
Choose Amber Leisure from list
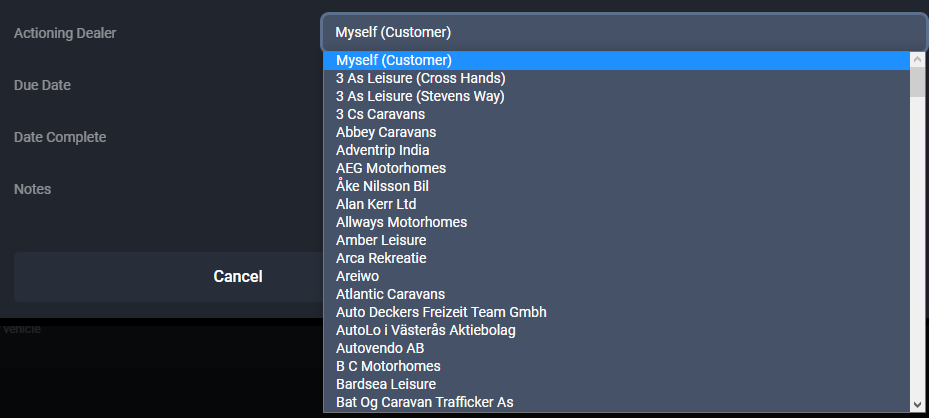pos(381,240)
